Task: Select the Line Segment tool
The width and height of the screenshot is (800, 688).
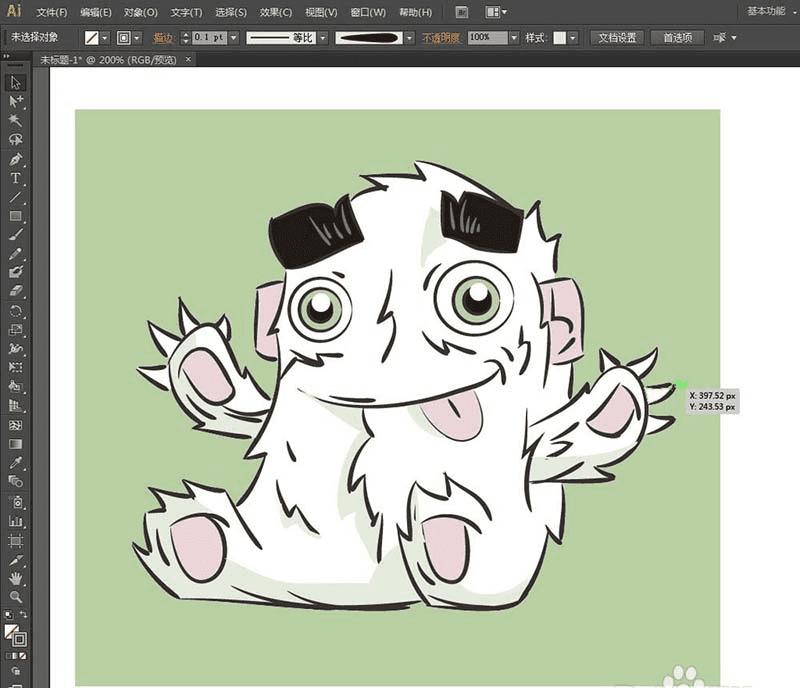Action: tap(15, 197)
